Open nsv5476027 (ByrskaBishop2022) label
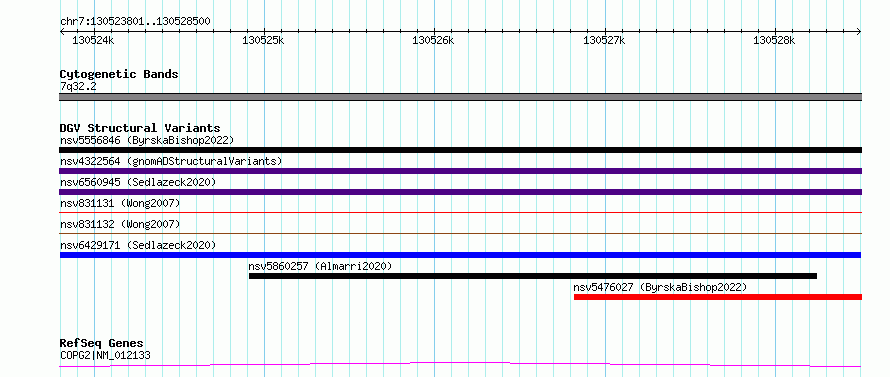Screen dimensions: 890x377 pyautogui.click(x=660, y=287)
